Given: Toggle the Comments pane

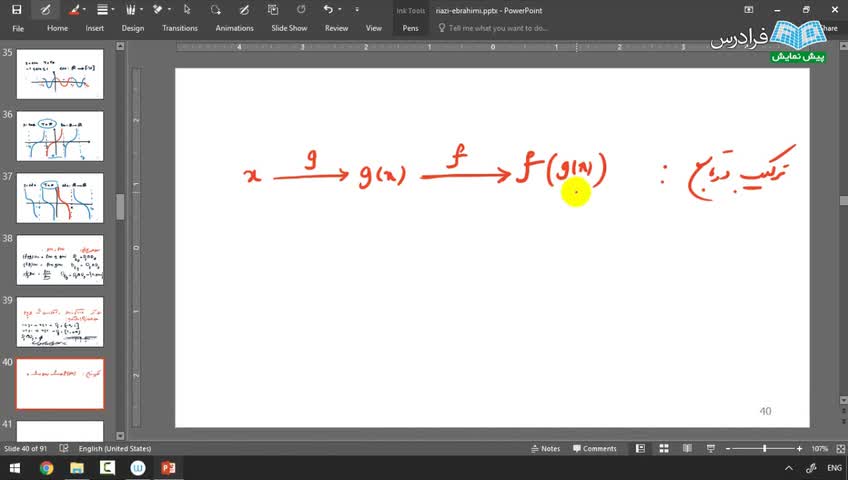Looking at the screenshot, I should (594, 449).
